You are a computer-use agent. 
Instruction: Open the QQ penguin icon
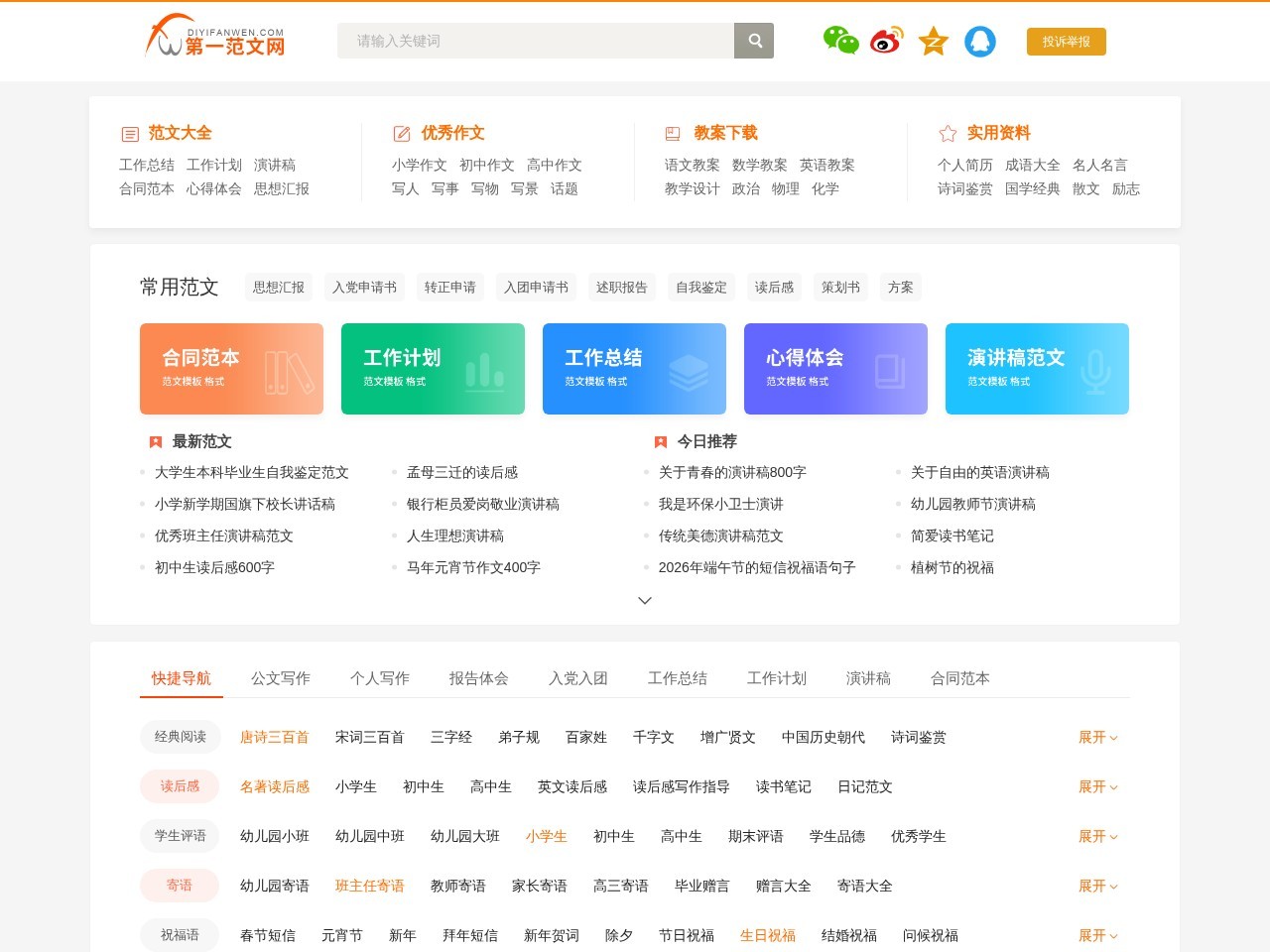point(980,42)
